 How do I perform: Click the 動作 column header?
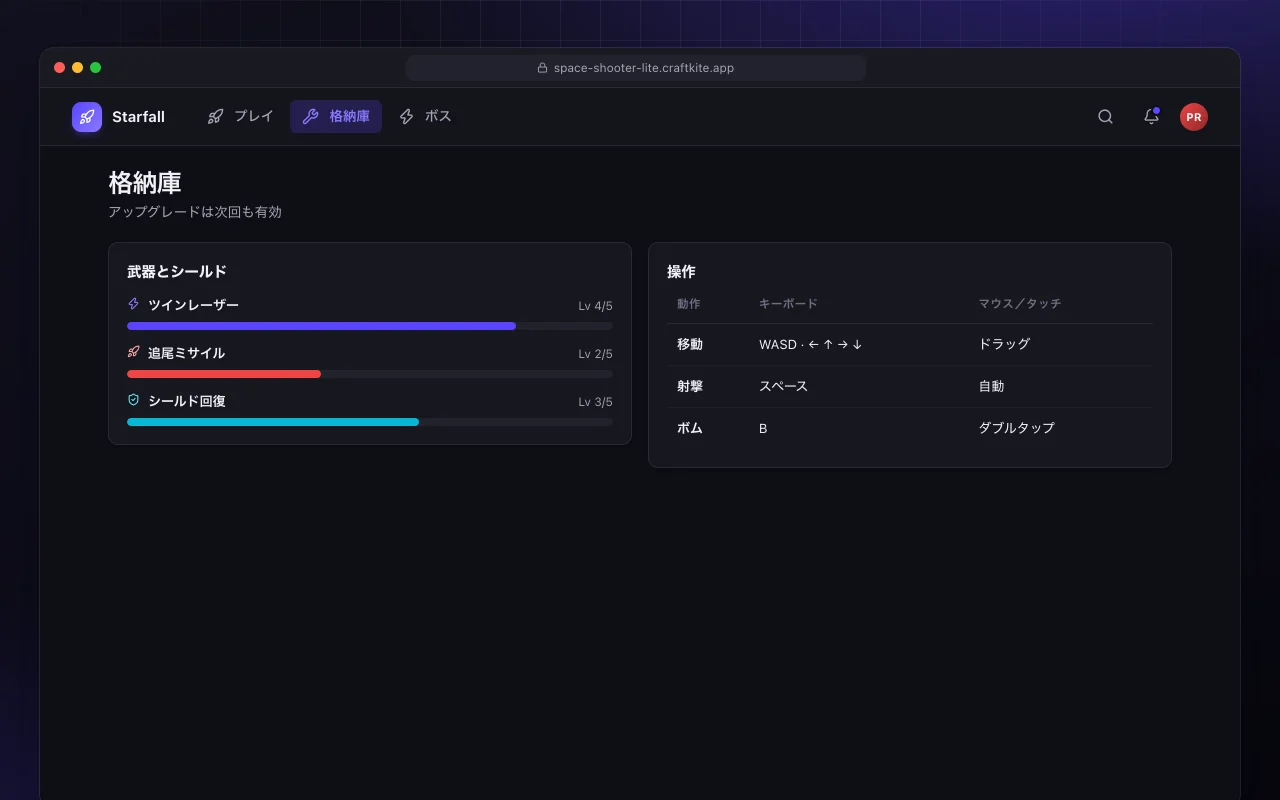coord(689,304)
